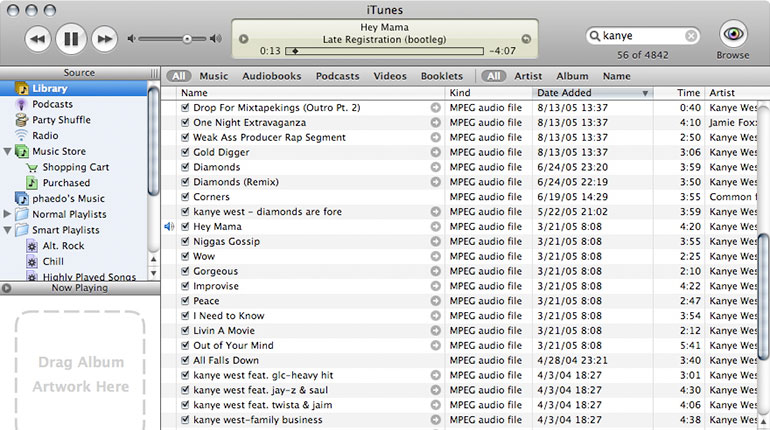Expand the Normal Playlists disclosure triangle
Image resolution: width=770 pixels, height=430 pixels.
(7, 214)
